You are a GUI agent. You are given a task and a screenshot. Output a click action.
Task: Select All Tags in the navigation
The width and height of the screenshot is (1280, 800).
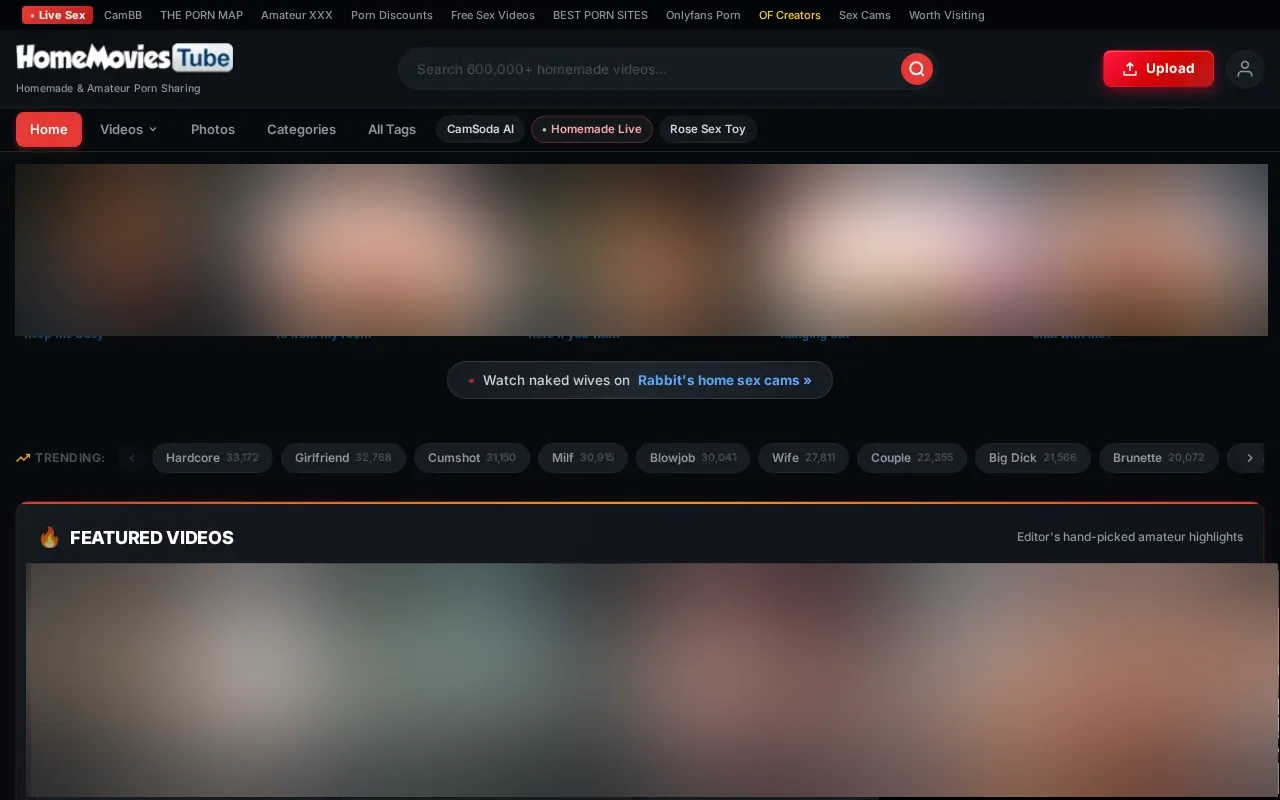[392, 129]
